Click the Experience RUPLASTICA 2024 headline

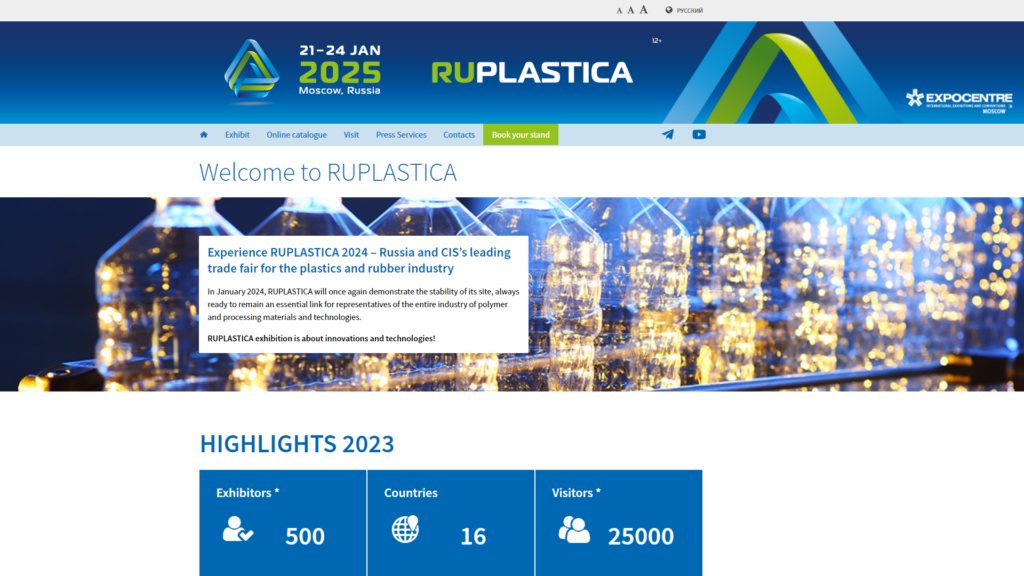359,260
